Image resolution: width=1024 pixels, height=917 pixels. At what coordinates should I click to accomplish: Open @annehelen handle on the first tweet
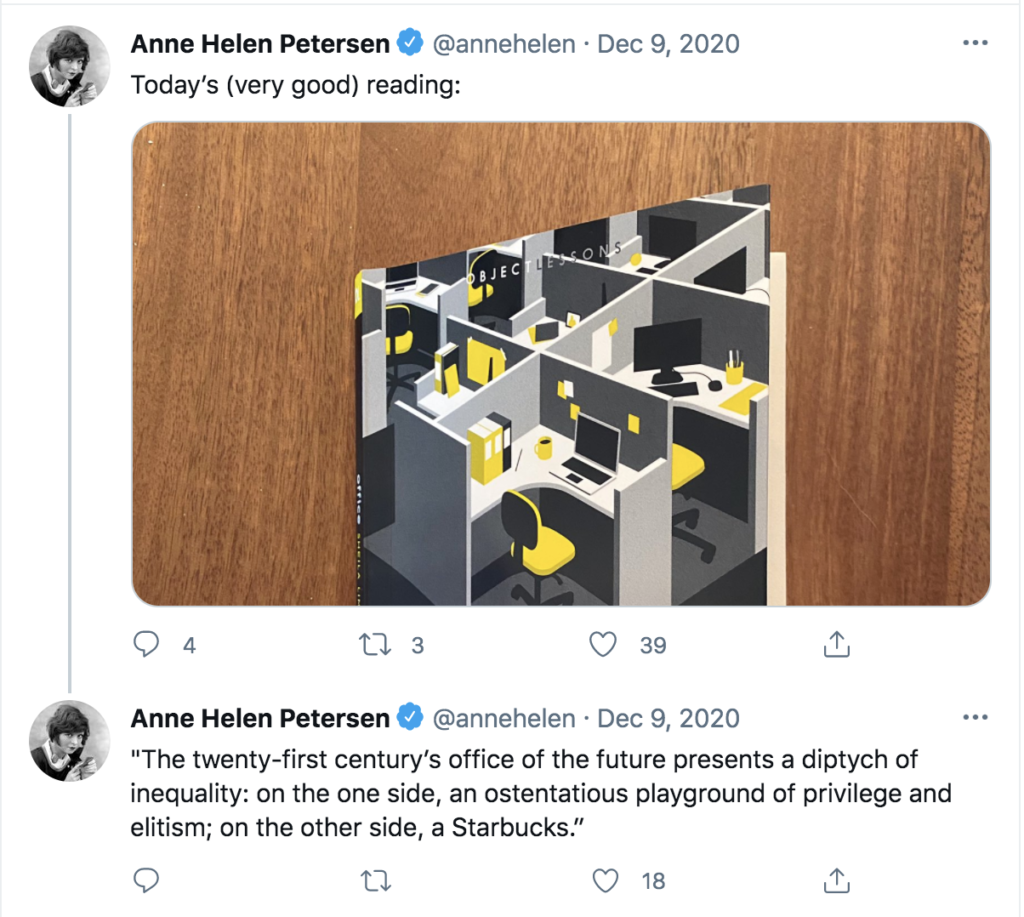(x=504, y=44)
